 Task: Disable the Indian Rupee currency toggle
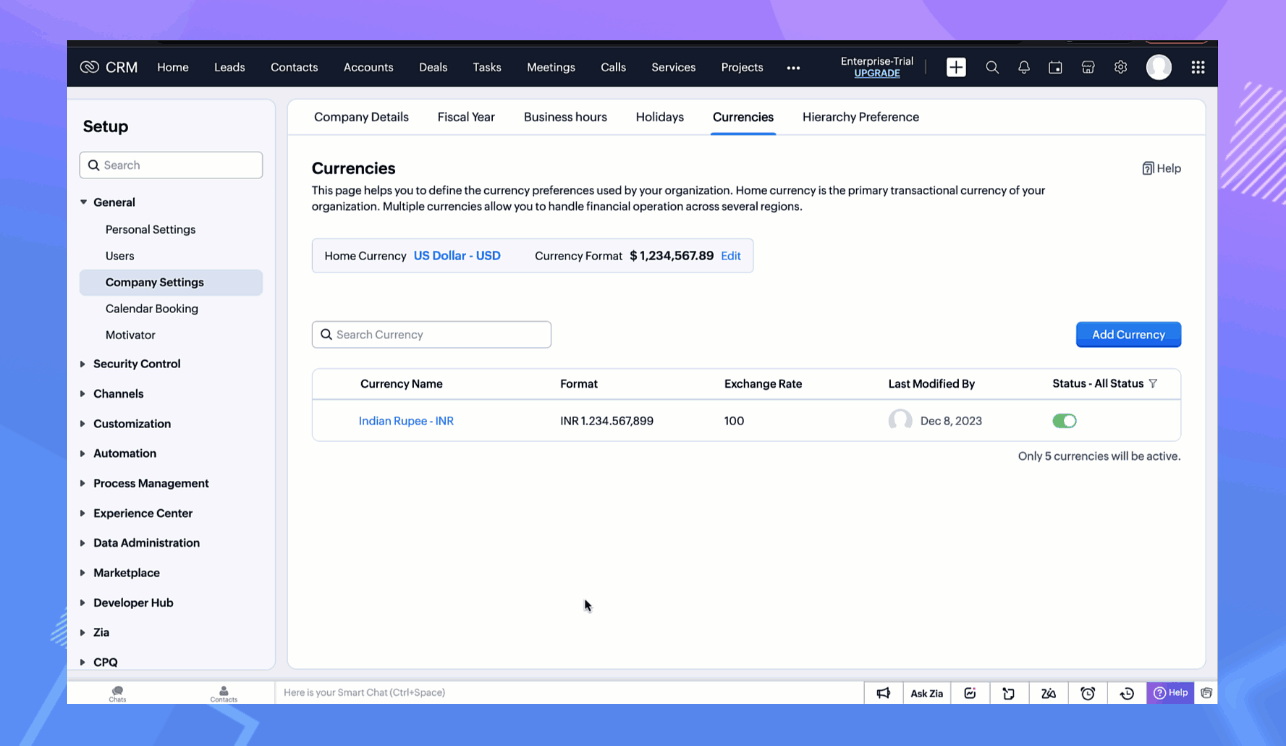(1064, 421)
